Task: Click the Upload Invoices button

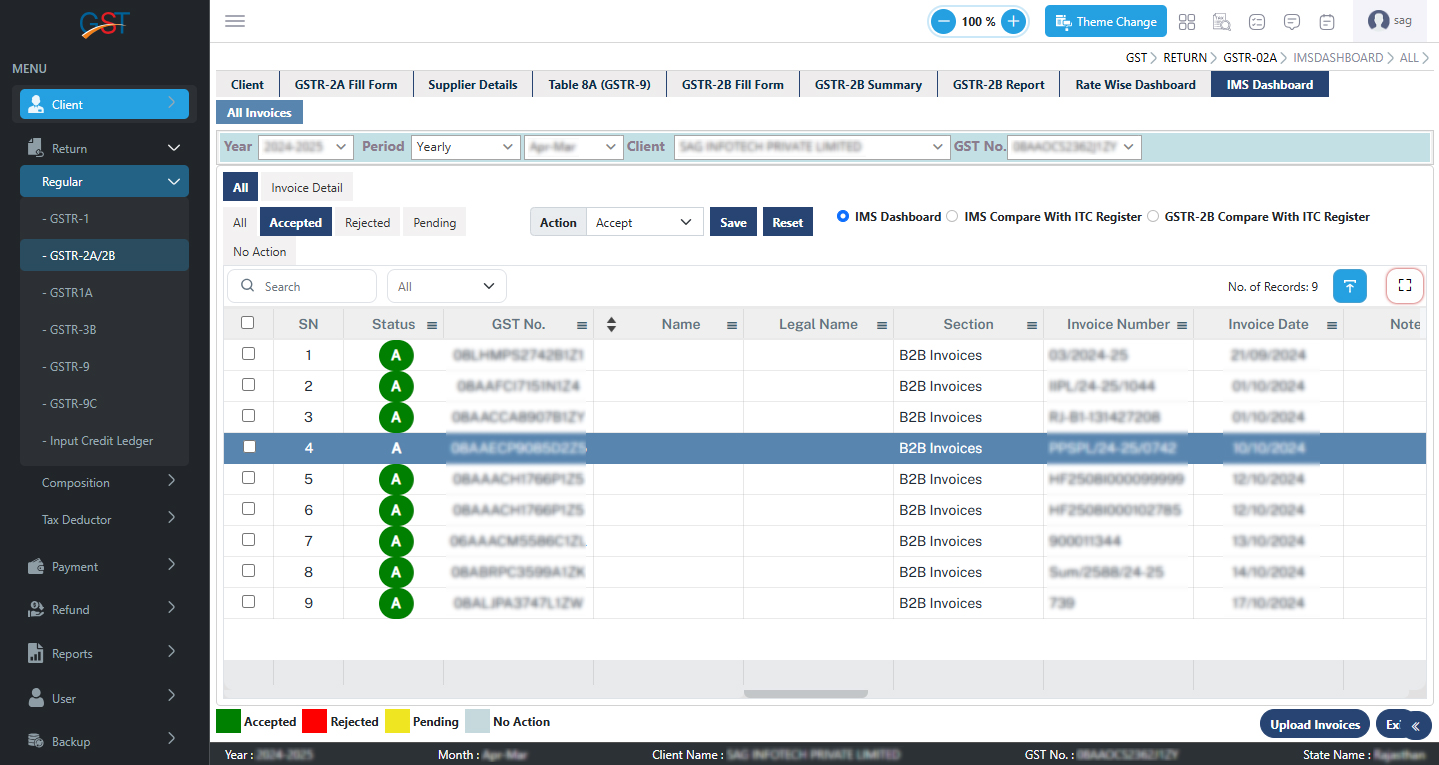Action: [1314, 725]
